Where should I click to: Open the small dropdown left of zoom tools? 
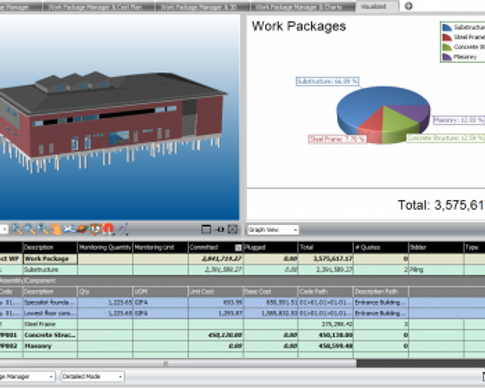click(4, 229)
